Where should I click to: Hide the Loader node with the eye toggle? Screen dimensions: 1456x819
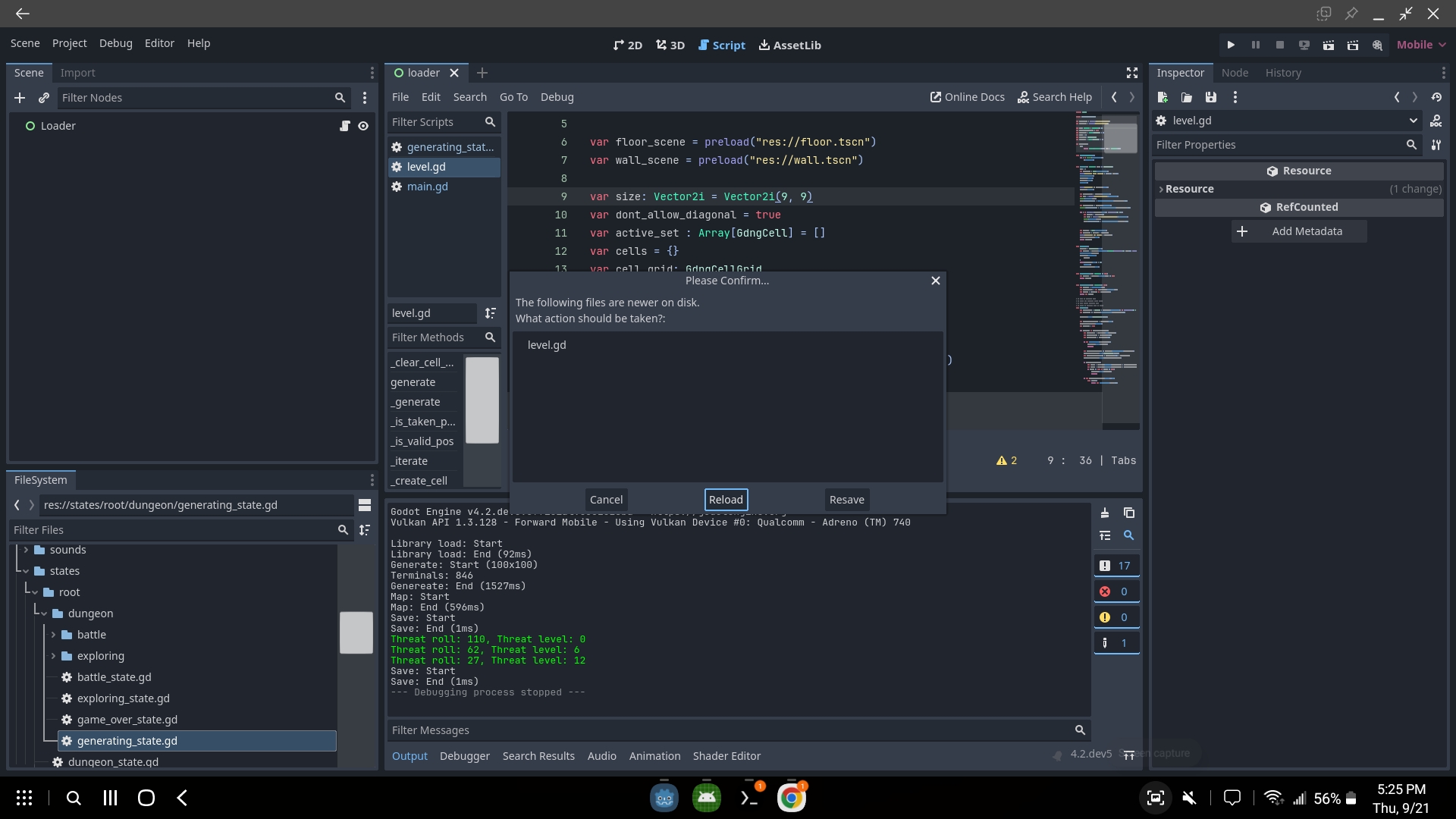click(365, 126)
